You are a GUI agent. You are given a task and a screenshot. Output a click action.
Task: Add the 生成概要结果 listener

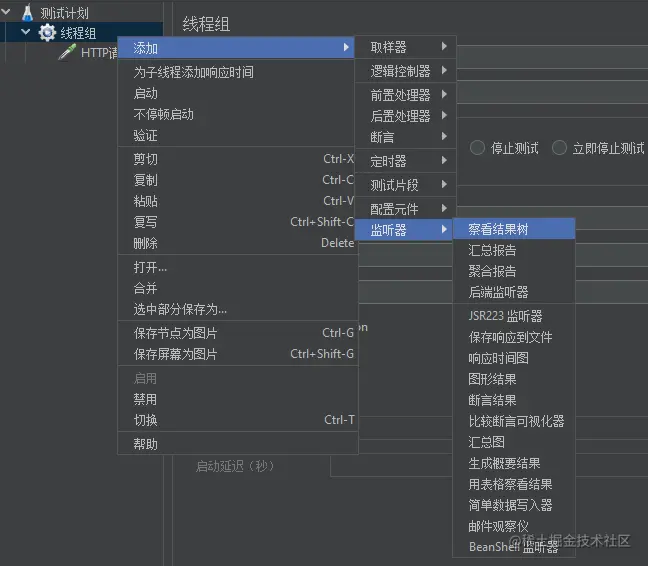514,463
